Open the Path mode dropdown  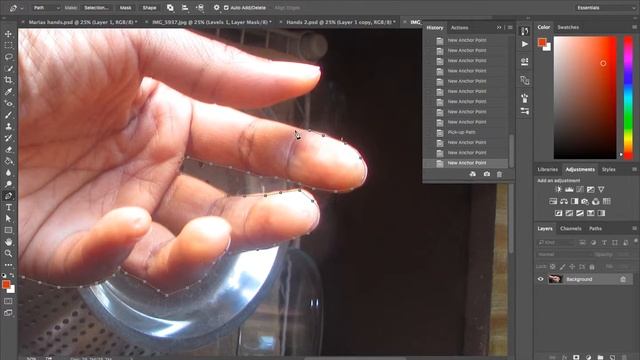(46, 8)
